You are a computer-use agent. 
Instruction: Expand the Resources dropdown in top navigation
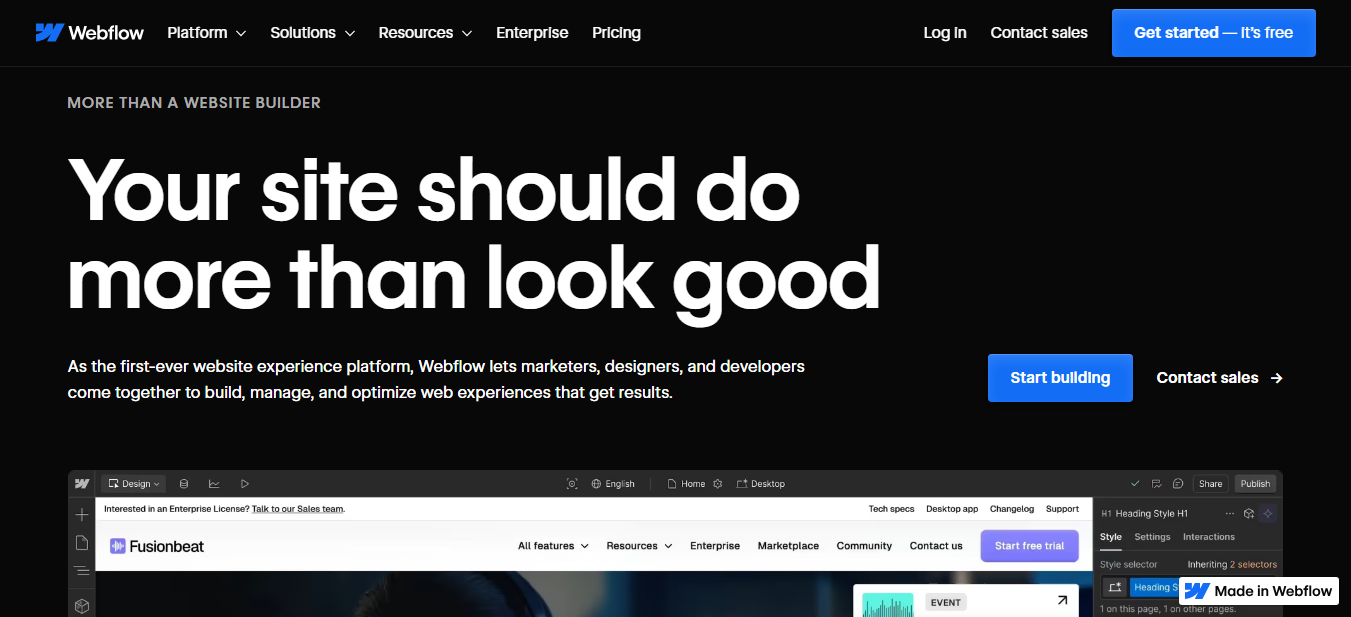425,32
